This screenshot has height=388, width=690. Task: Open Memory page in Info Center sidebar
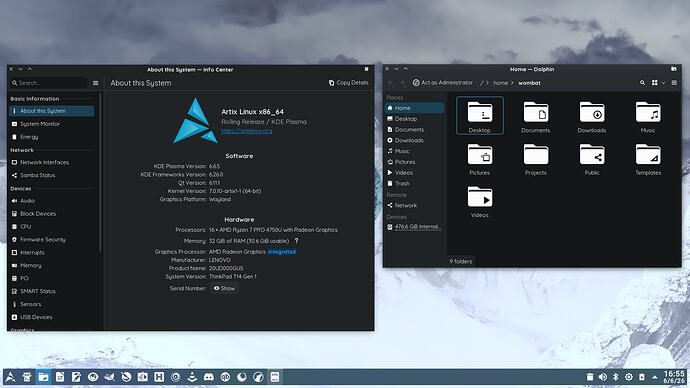51,265
